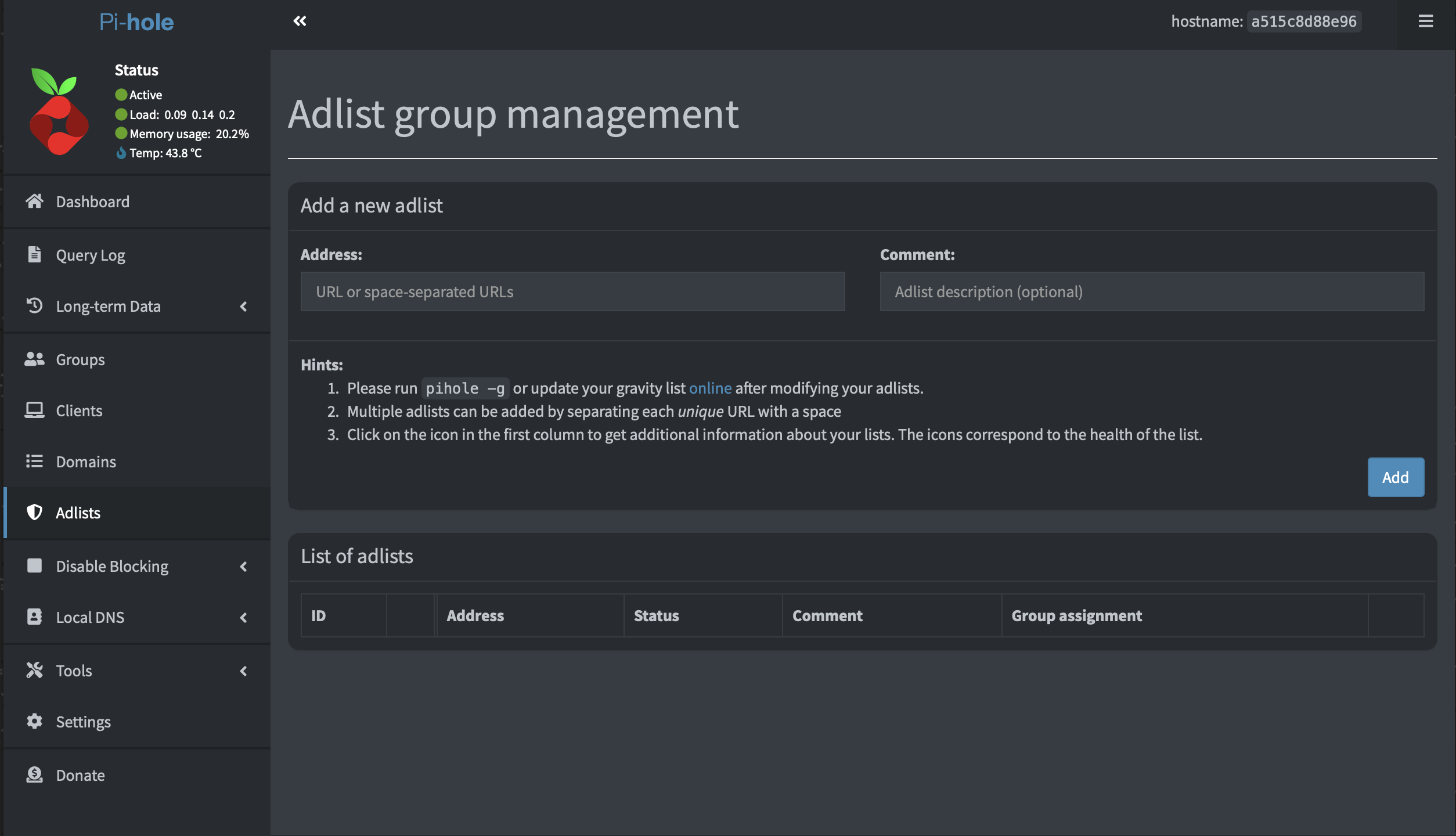Image resolution: width=1456 pixels, height=836 pixels.
Task: Click the Query Log document icon
Action: tap(34, 255)
